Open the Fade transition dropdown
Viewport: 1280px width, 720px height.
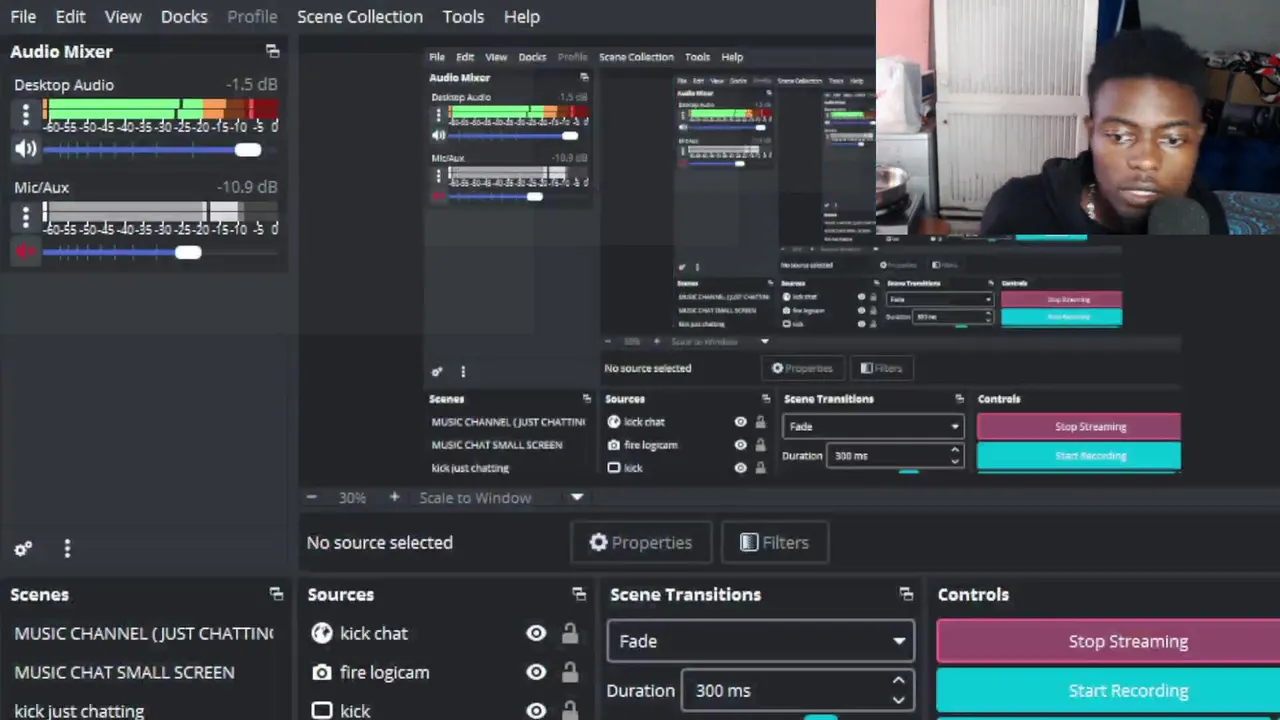pos(760,641)
